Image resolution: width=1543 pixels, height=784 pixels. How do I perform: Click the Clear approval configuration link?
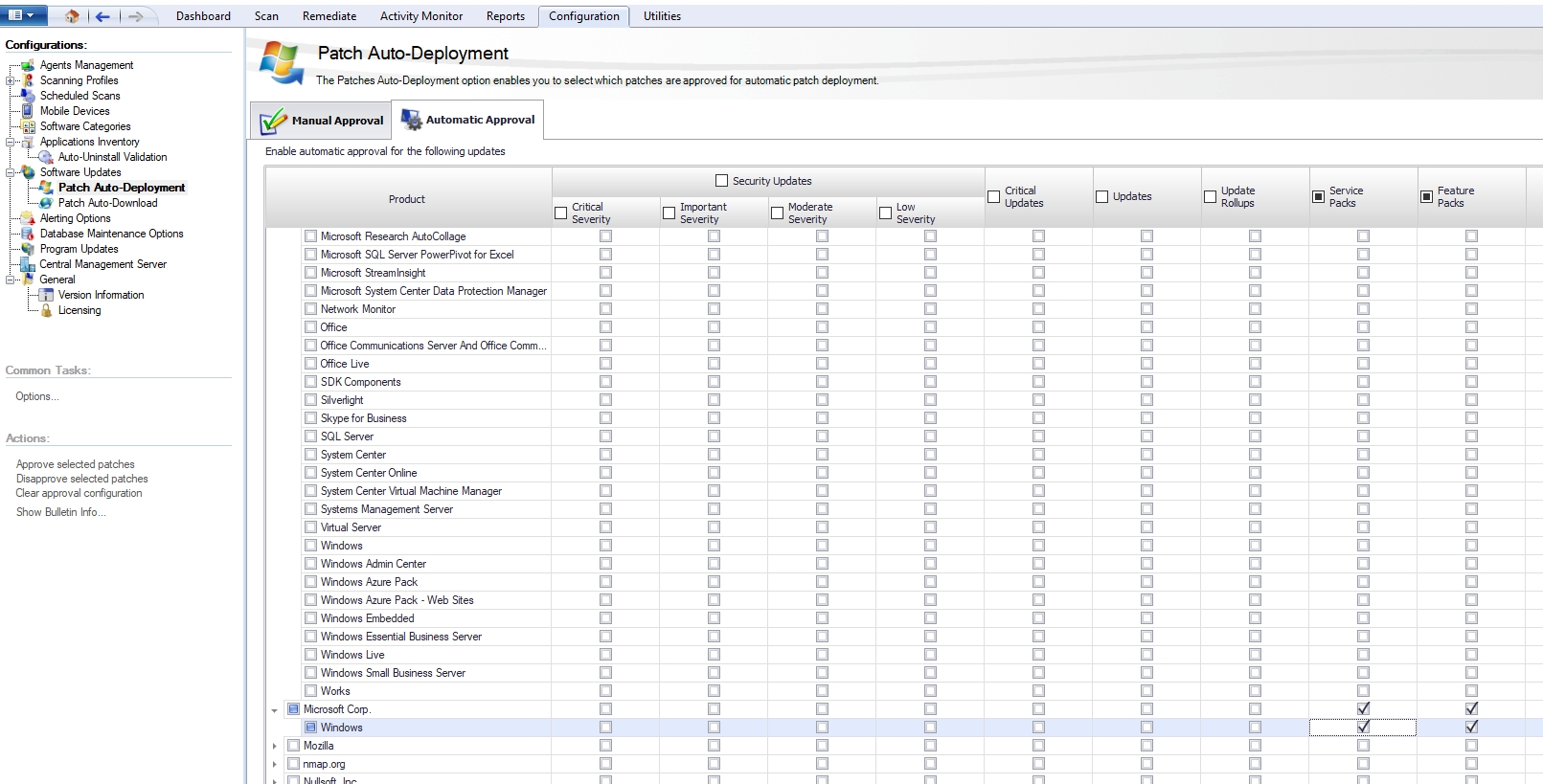(x=79, y=493)
